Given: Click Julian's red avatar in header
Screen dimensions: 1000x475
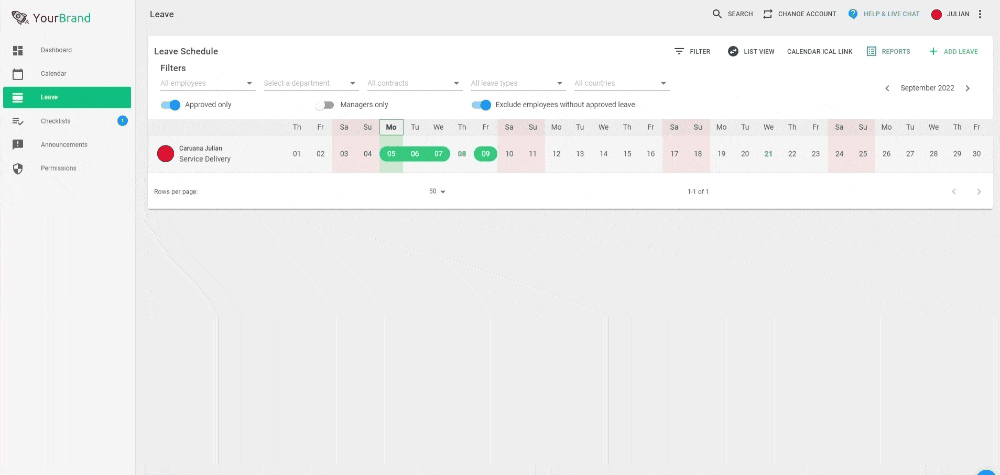Looking at the screenshot, I should coord(936,14).
